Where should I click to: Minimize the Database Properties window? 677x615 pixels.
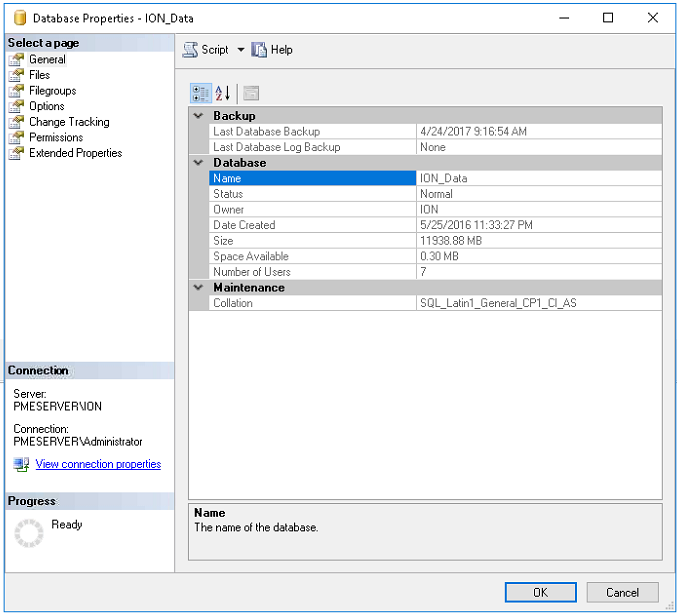(x=564, y=18)
